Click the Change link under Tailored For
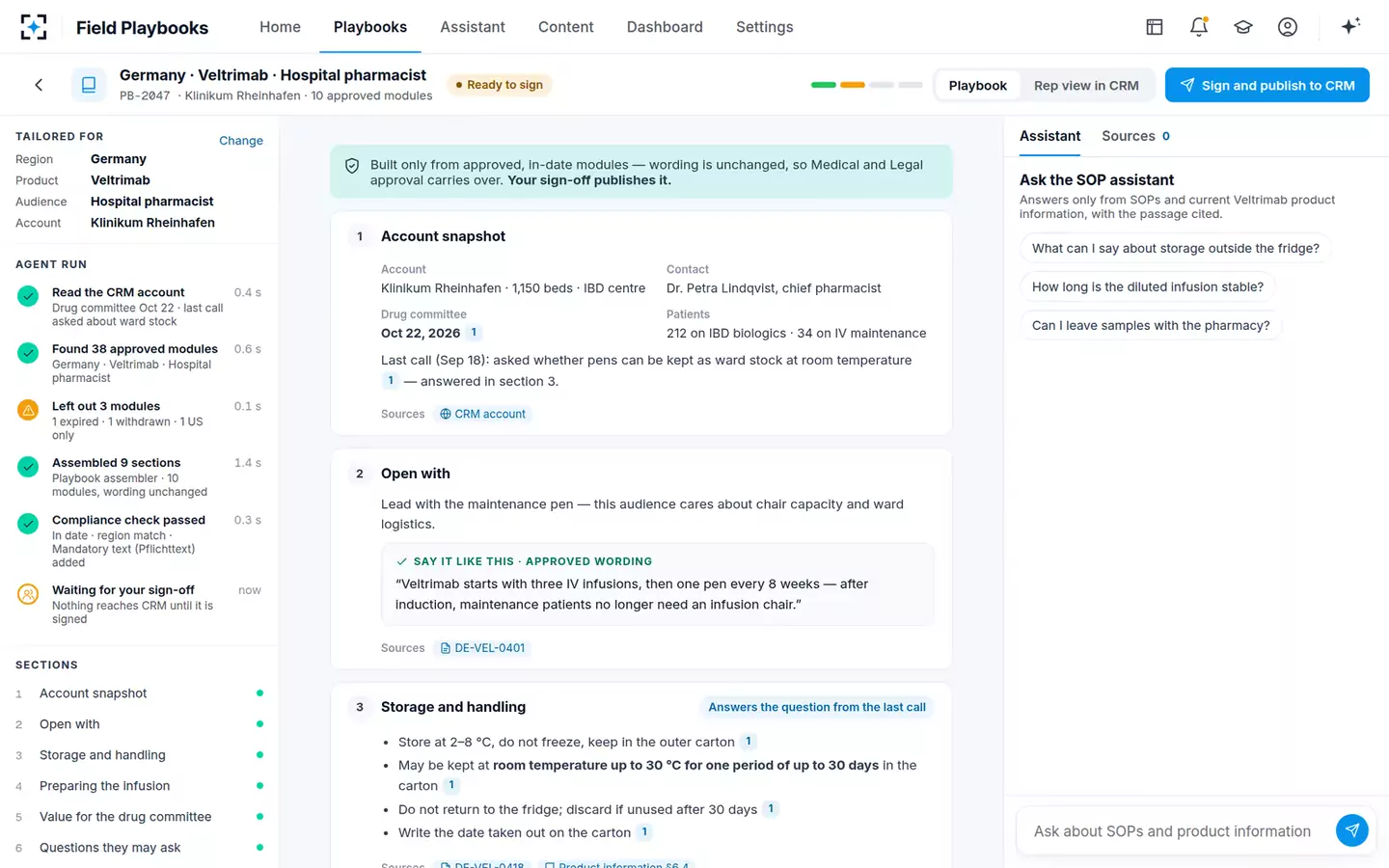Viewport: 1389px width, 868px height. 241,141
